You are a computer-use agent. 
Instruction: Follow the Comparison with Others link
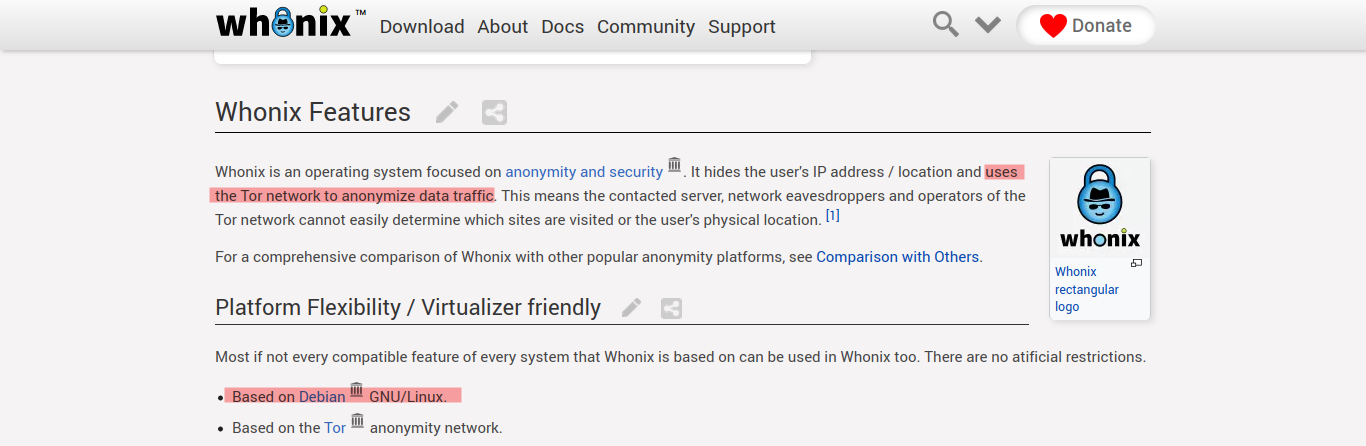[898, 257]
